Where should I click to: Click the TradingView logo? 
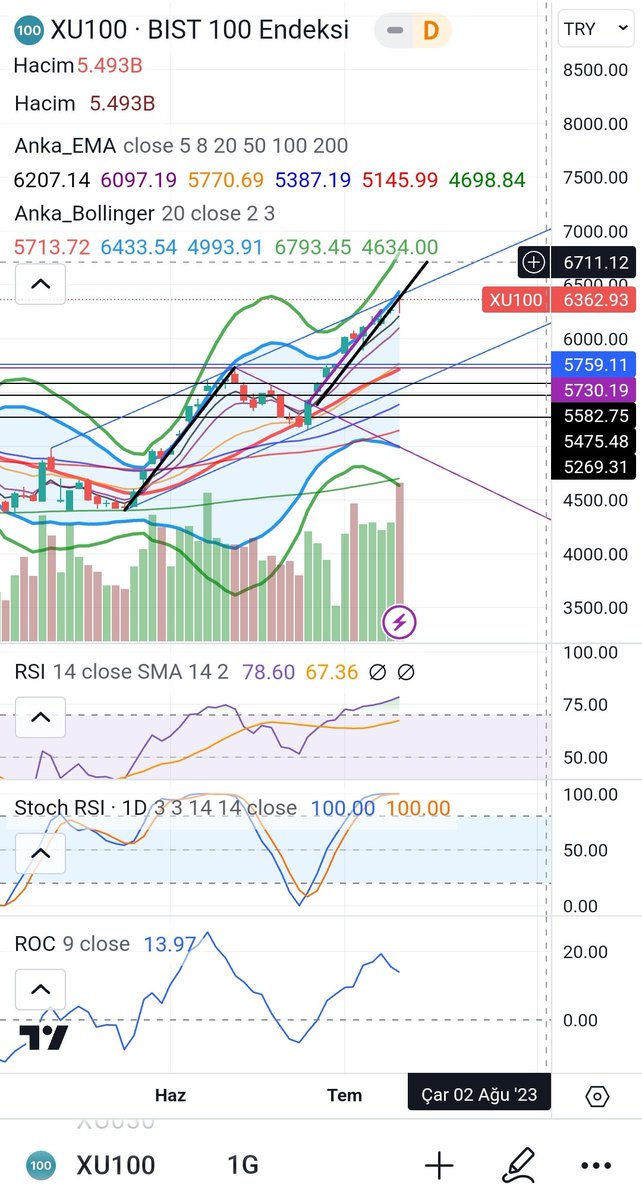[x=45, y=1037]
